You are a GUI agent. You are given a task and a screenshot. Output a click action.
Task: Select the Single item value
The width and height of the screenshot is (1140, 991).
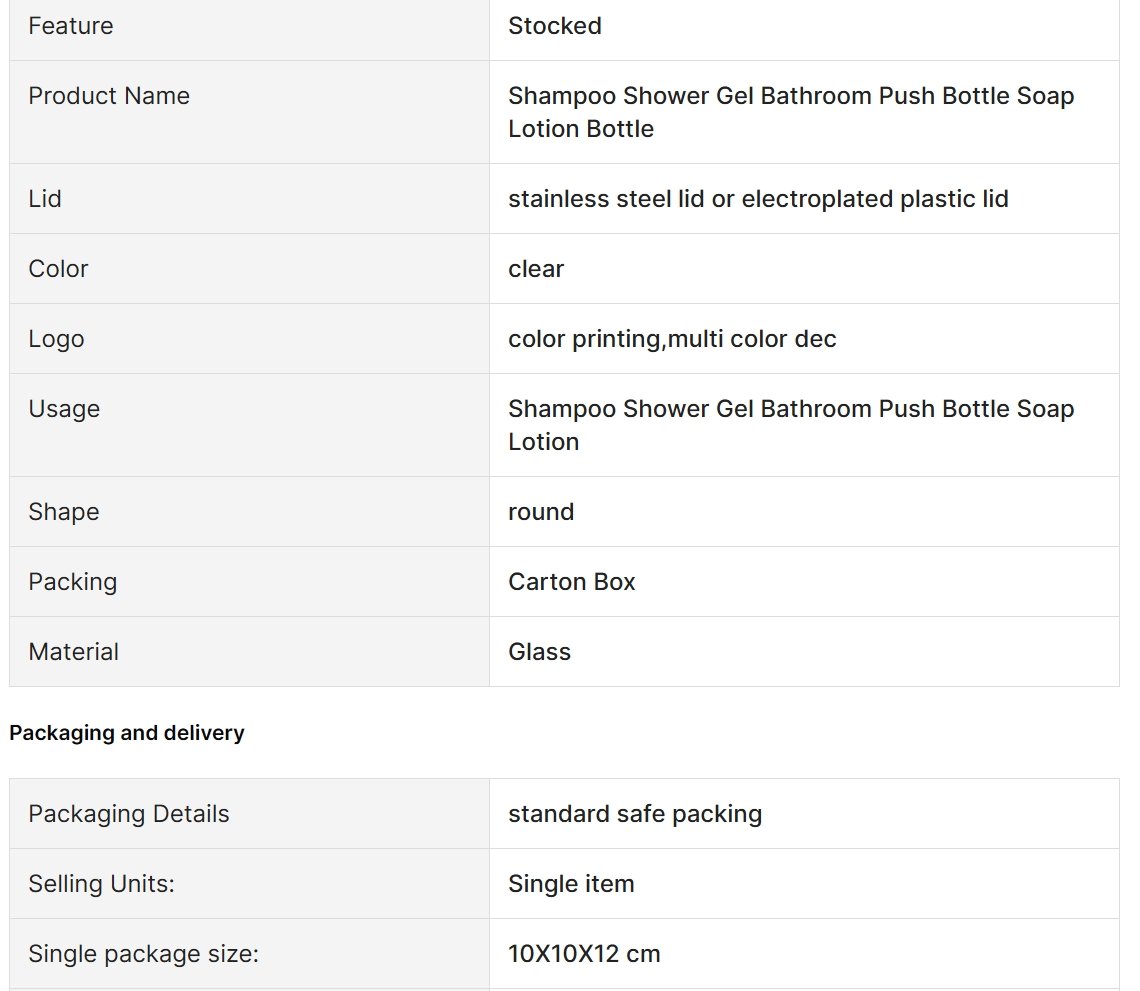[x=571, y=883]
